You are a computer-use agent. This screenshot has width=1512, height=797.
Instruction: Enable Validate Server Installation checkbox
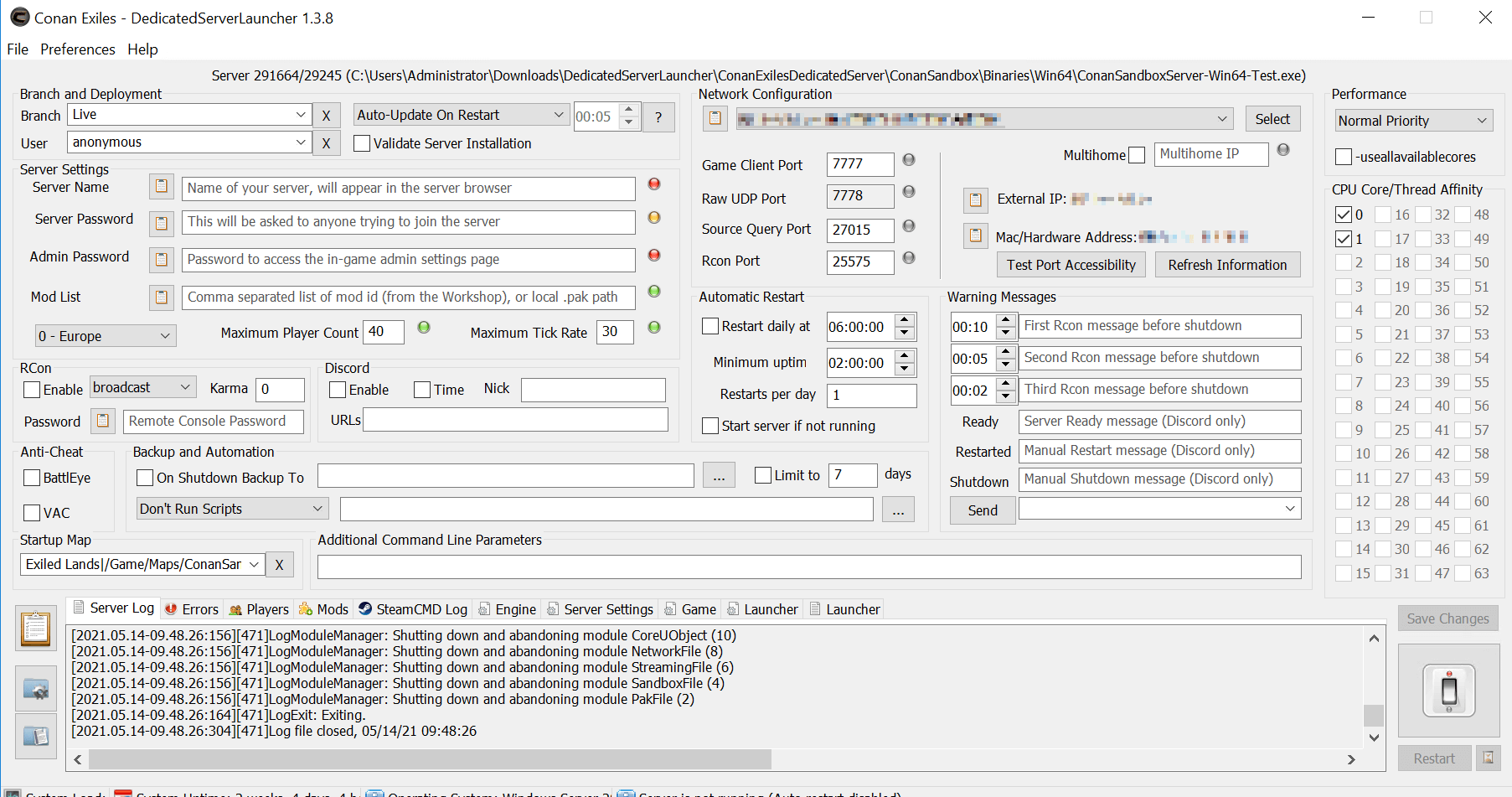click(362, 143)
